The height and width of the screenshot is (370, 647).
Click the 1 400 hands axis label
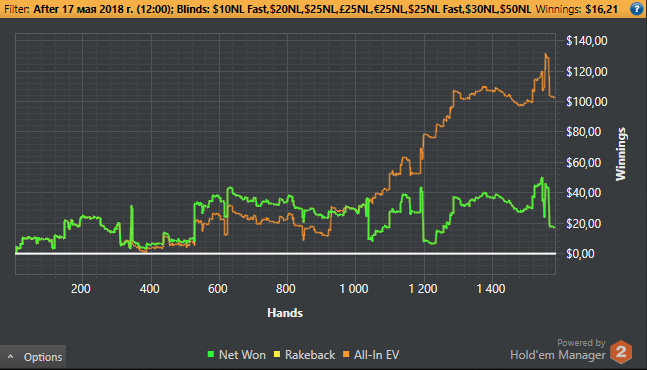[491, 289]
